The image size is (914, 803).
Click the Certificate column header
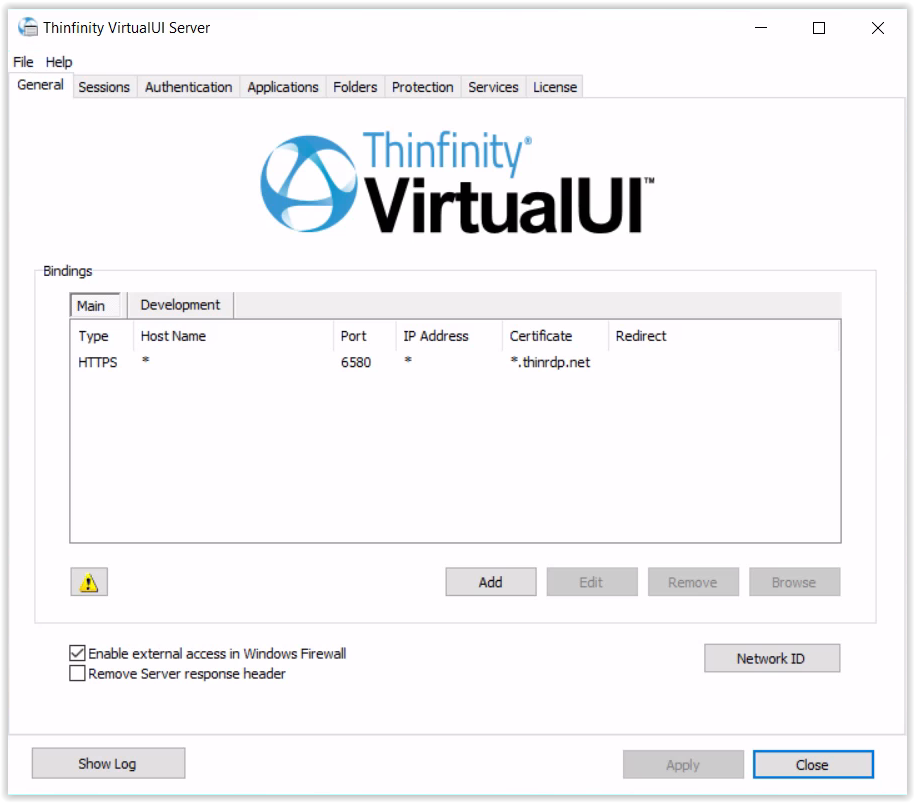[x=541, y=336]
